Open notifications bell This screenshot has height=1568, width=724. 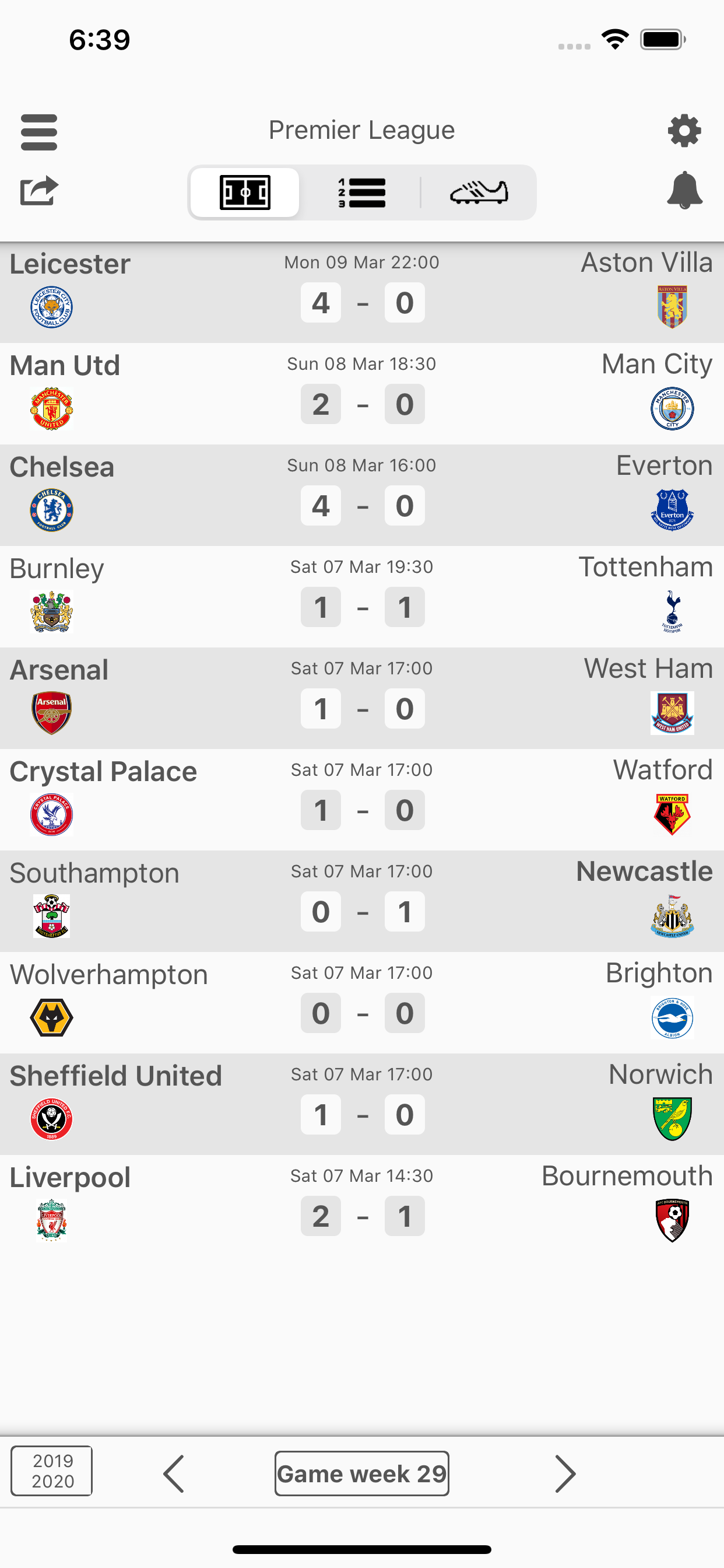point(684,190)
